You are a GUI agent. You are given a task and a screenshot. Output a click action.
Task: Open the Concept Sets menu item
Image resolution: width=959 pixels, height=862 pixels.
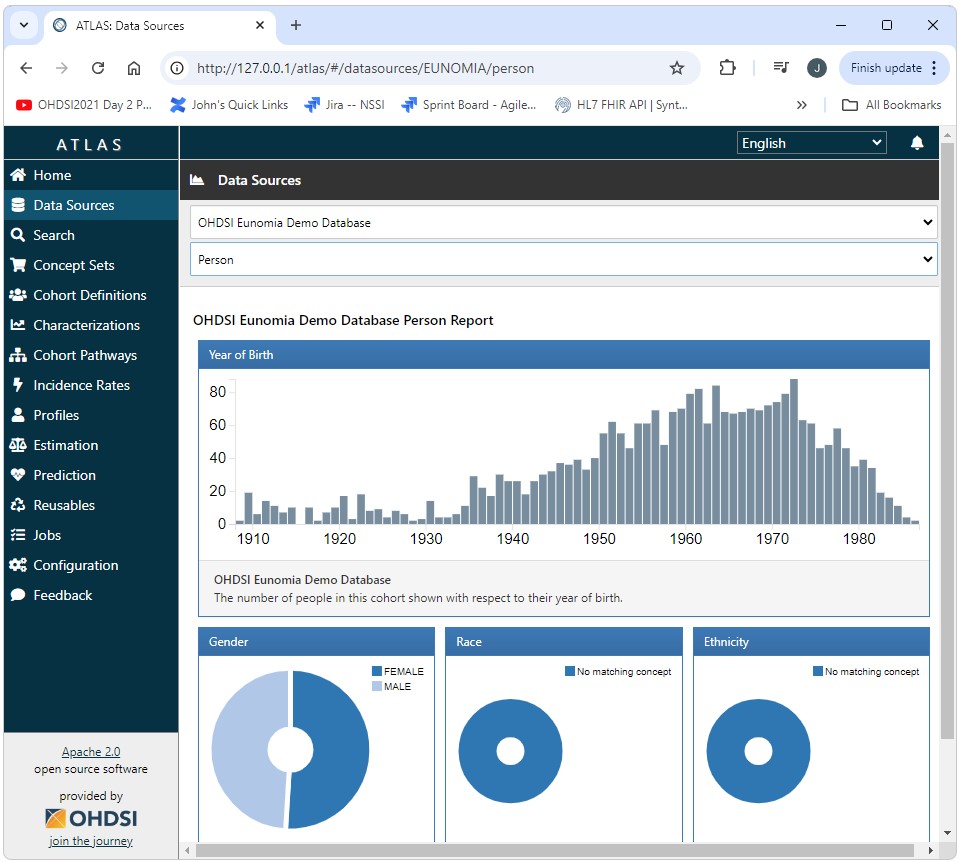(x=91, y=265)
